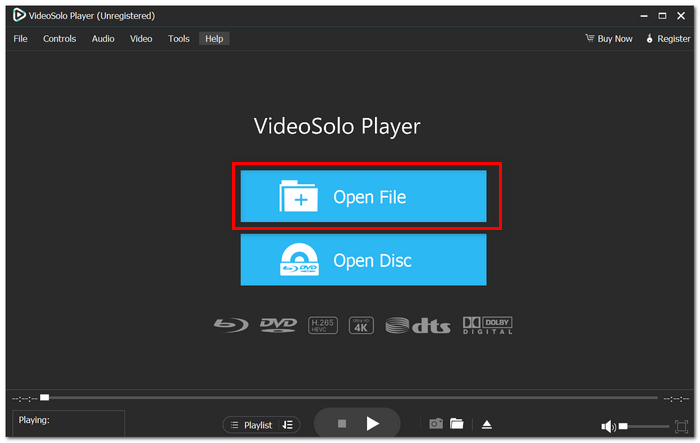Click the Register key icon
Screen dimensions: 700x443
(x=650, y=38)
